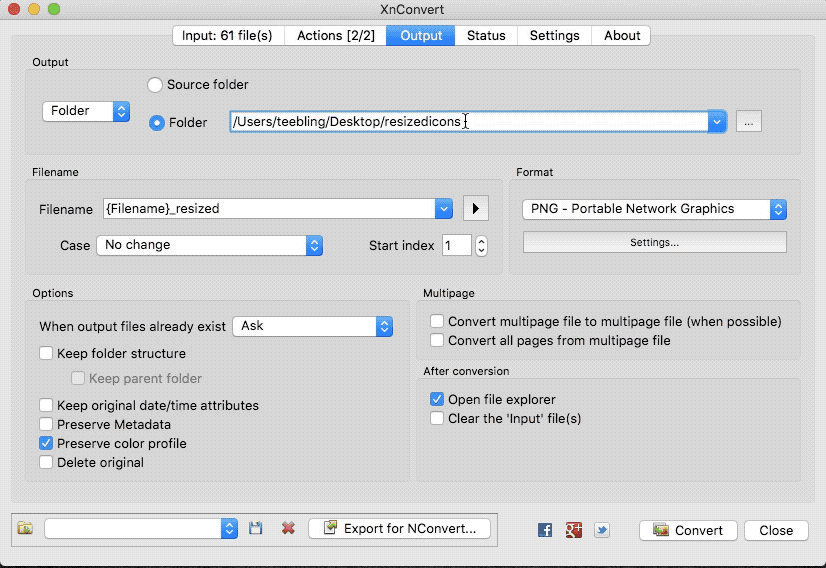Enable Delete original checkbox

[46, 462]
